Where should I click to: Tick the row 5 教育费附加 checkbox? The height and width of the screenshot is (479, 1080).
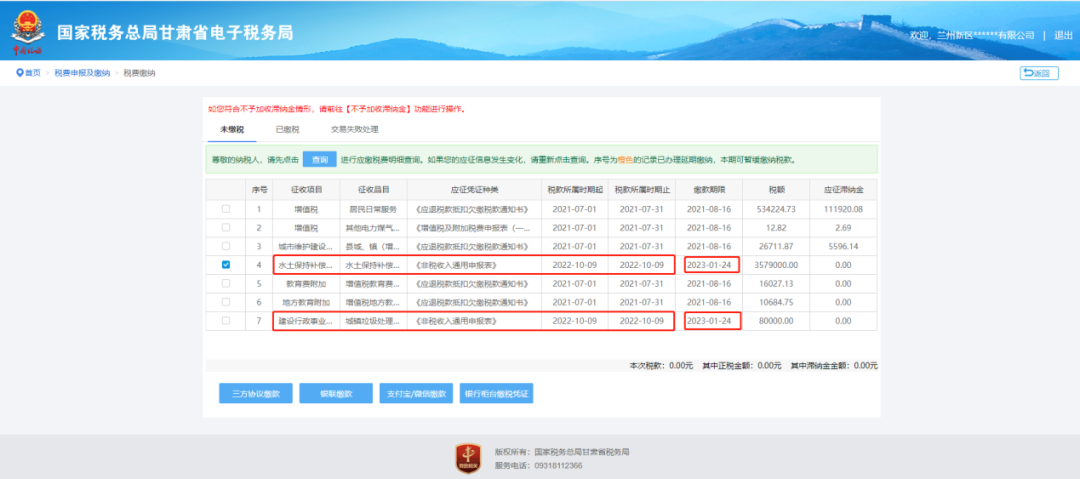pyautogui.click(x=226, y=283)
